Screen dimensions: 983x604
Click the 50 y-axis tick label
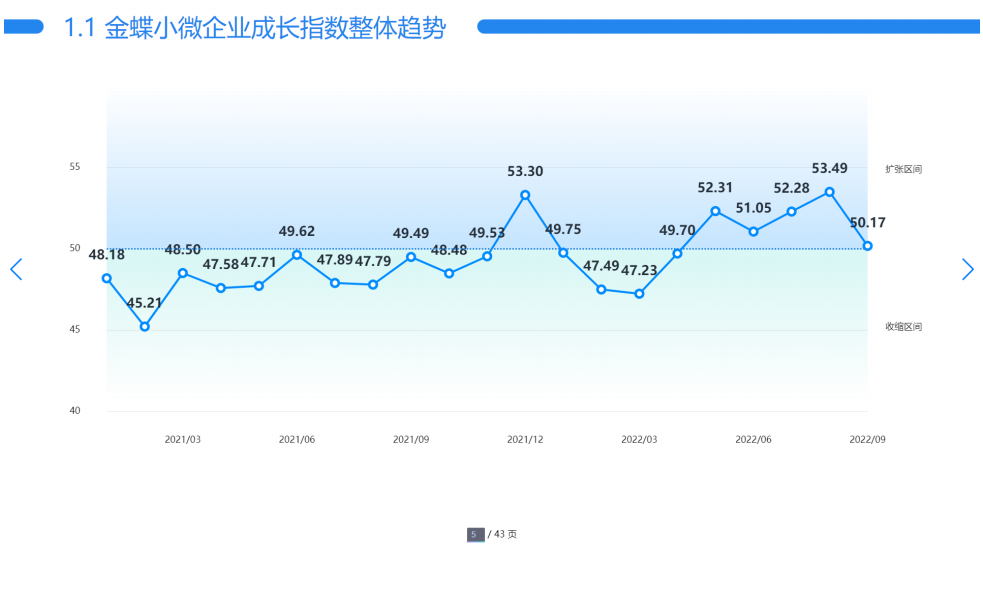pyautogui.click(x=75, y=248)
